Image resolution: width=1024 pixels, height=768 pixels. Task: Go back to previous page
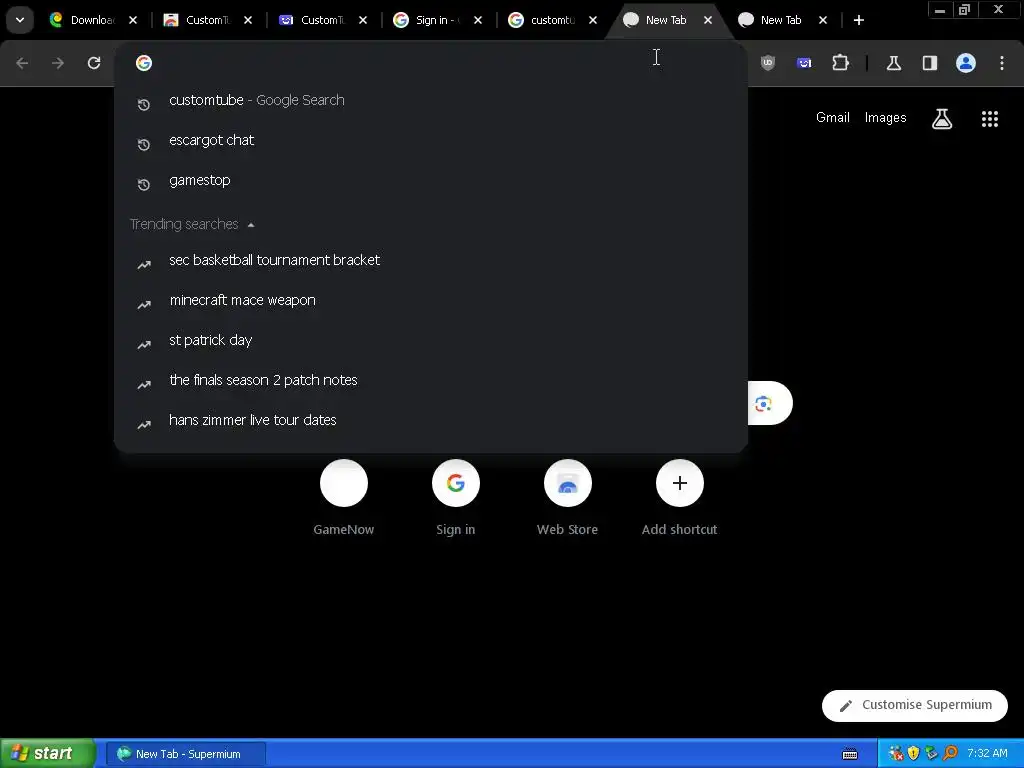click(x=22, y=63)
